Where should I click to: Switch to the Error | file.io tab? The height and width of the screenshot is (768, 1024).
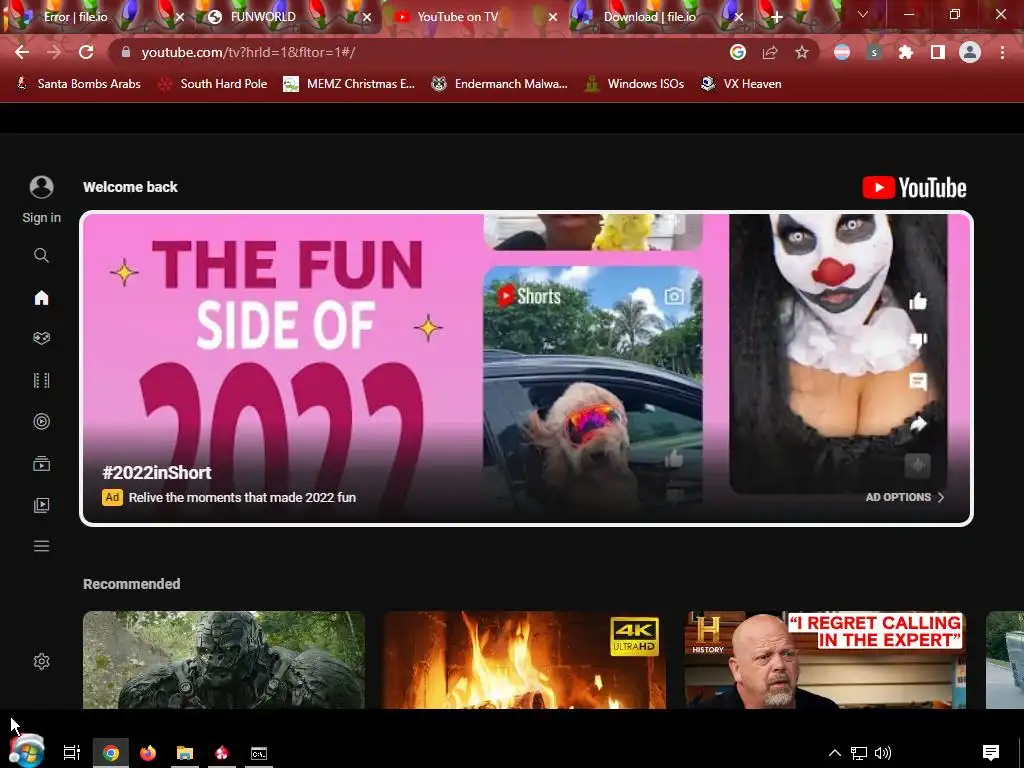[x=75, y=17]
